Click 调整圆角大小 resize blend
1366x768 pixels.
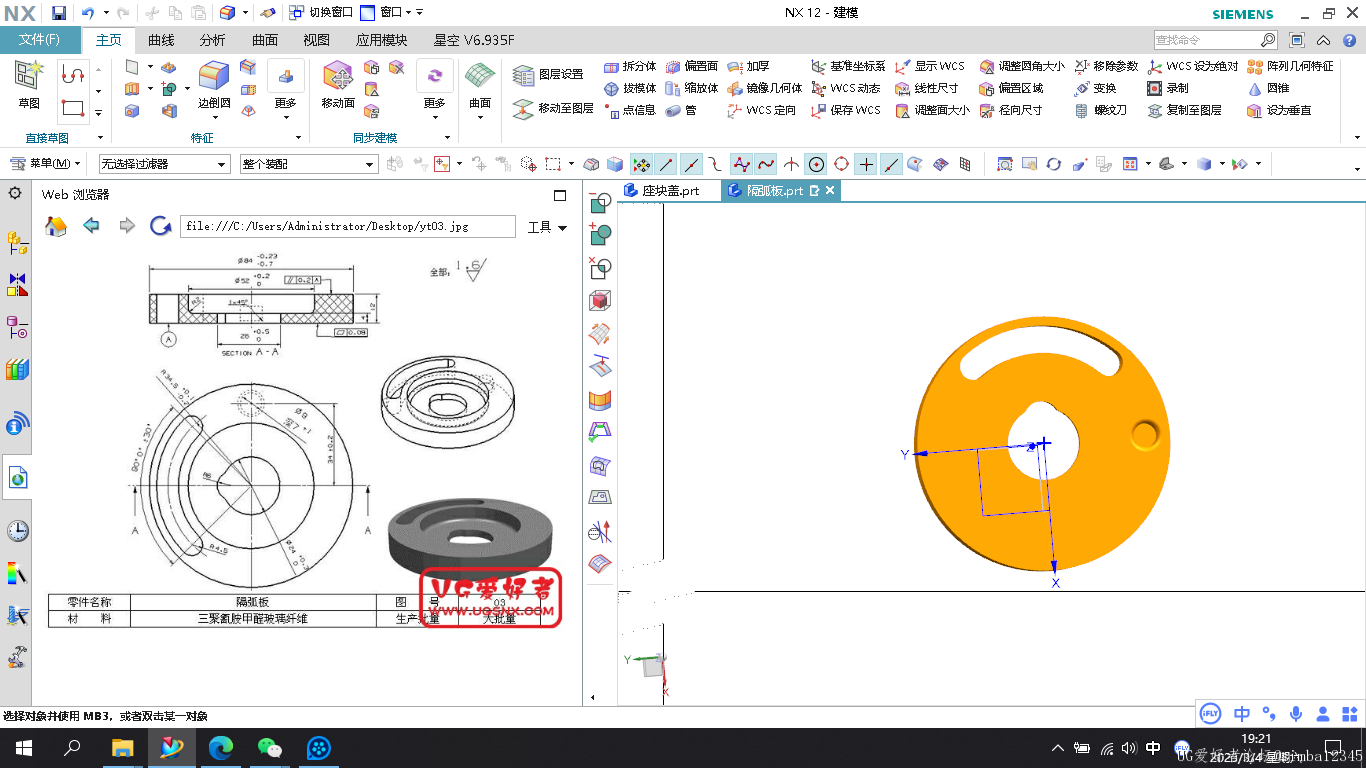[x=1022, y=66]
